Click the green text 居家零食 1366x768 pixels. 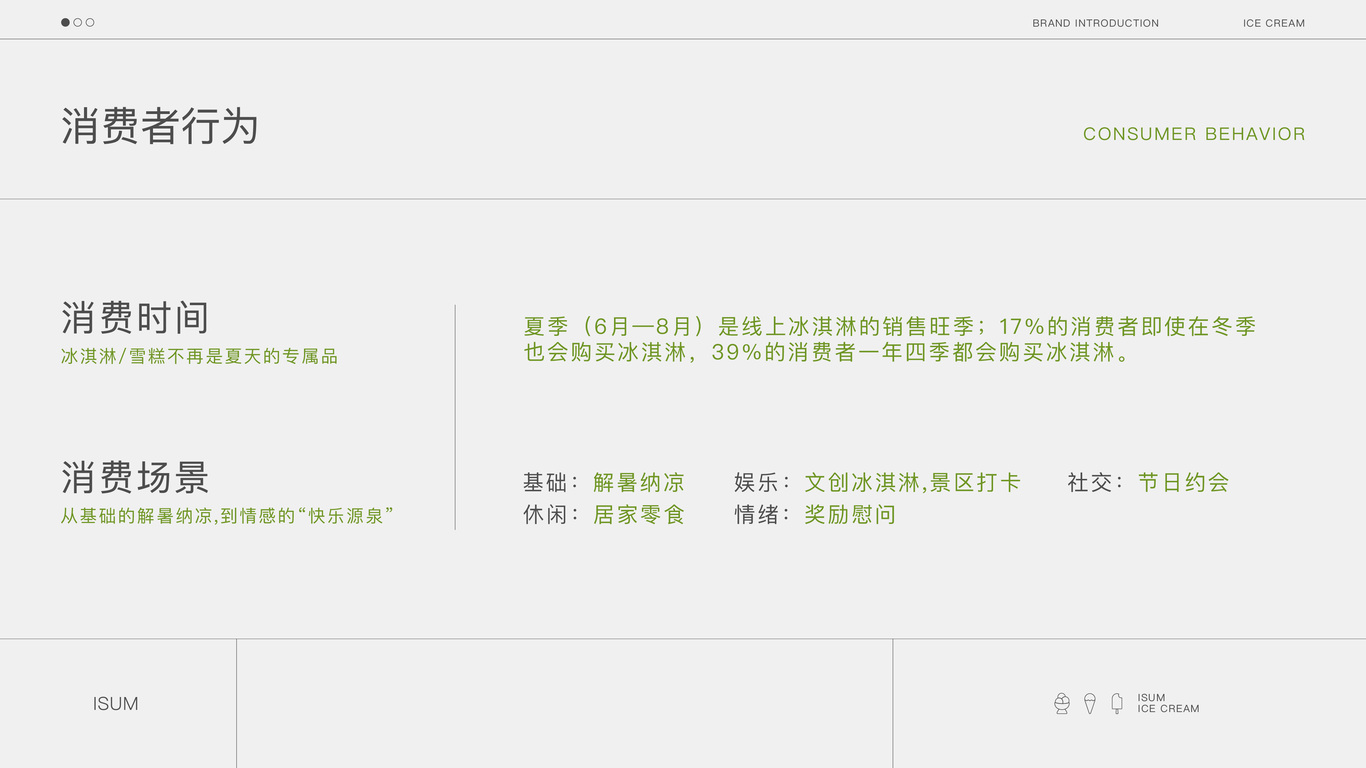click(639, 515)
